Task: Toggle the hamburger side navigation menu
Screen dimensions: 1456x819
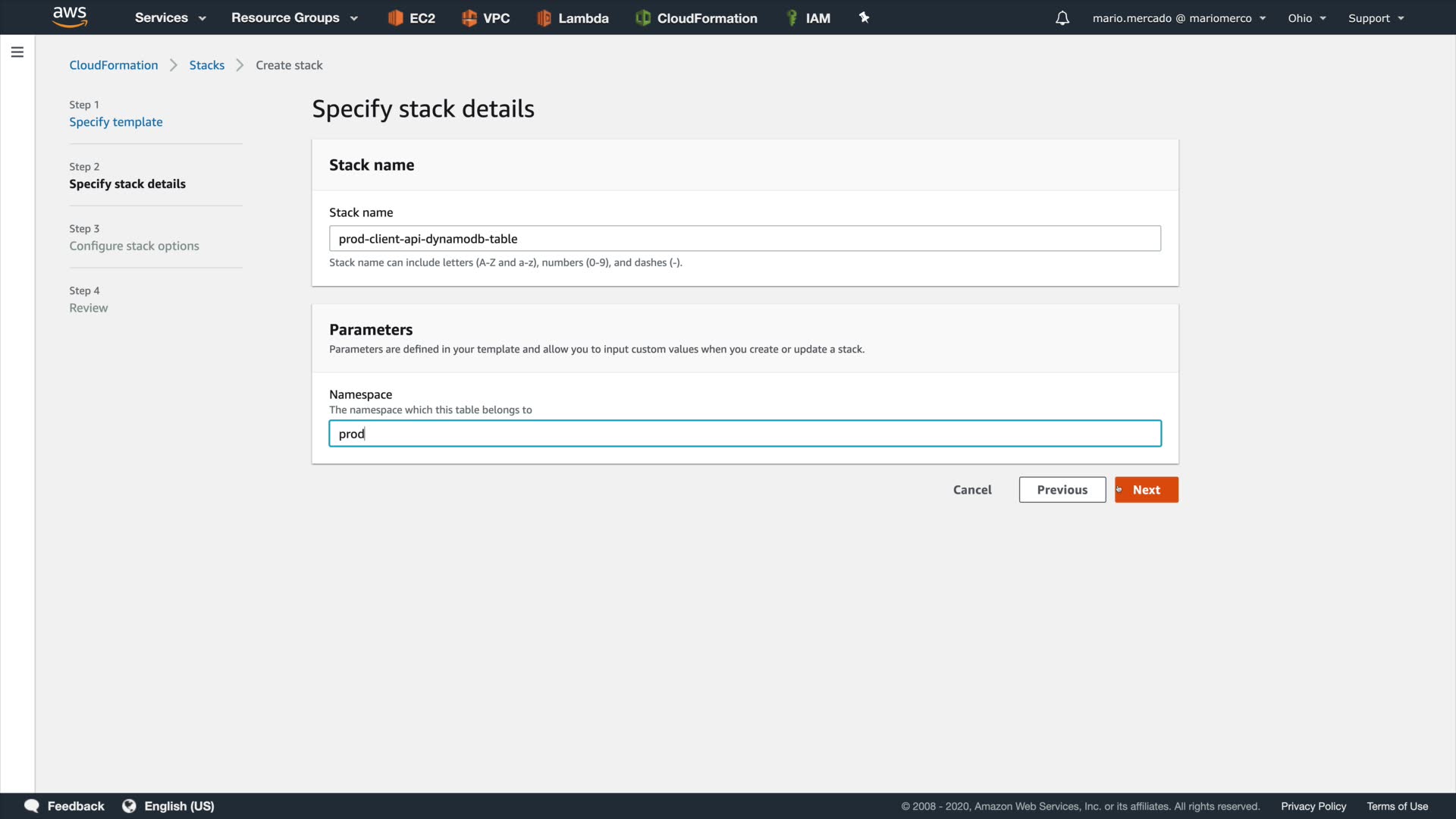Action: click(x=17, y=52)
